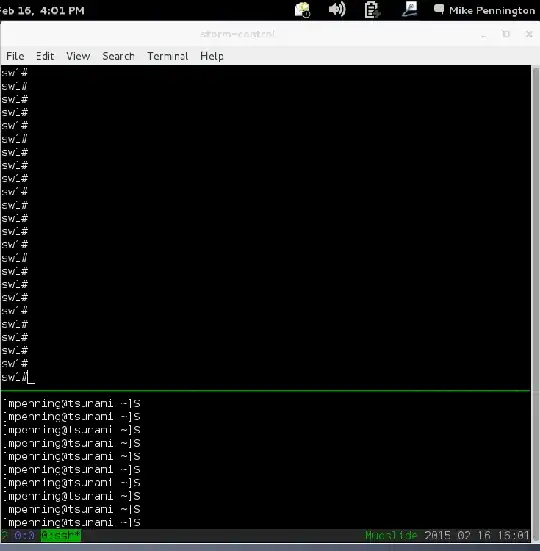Image resolution: width=540 pixels, height=551 pixels.
Task: Minimize the storm-control terminal window
Action: (484, 34)
